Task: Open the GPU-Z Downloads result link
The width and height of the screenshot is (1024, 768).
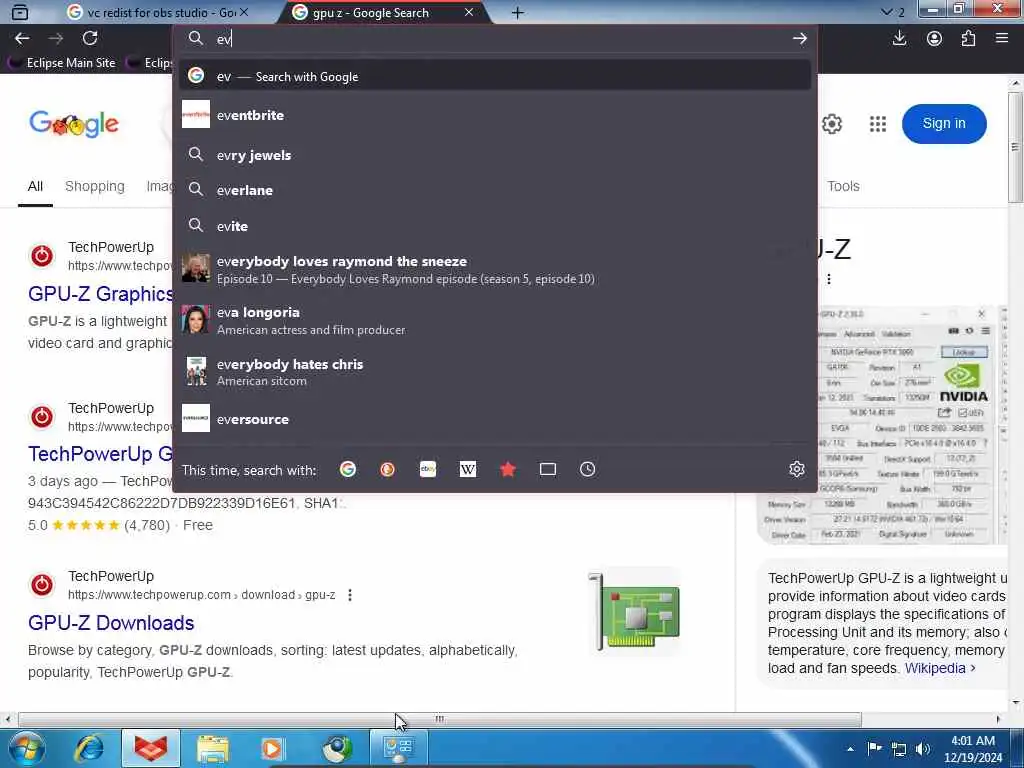Action: click(x=111, y=622)
